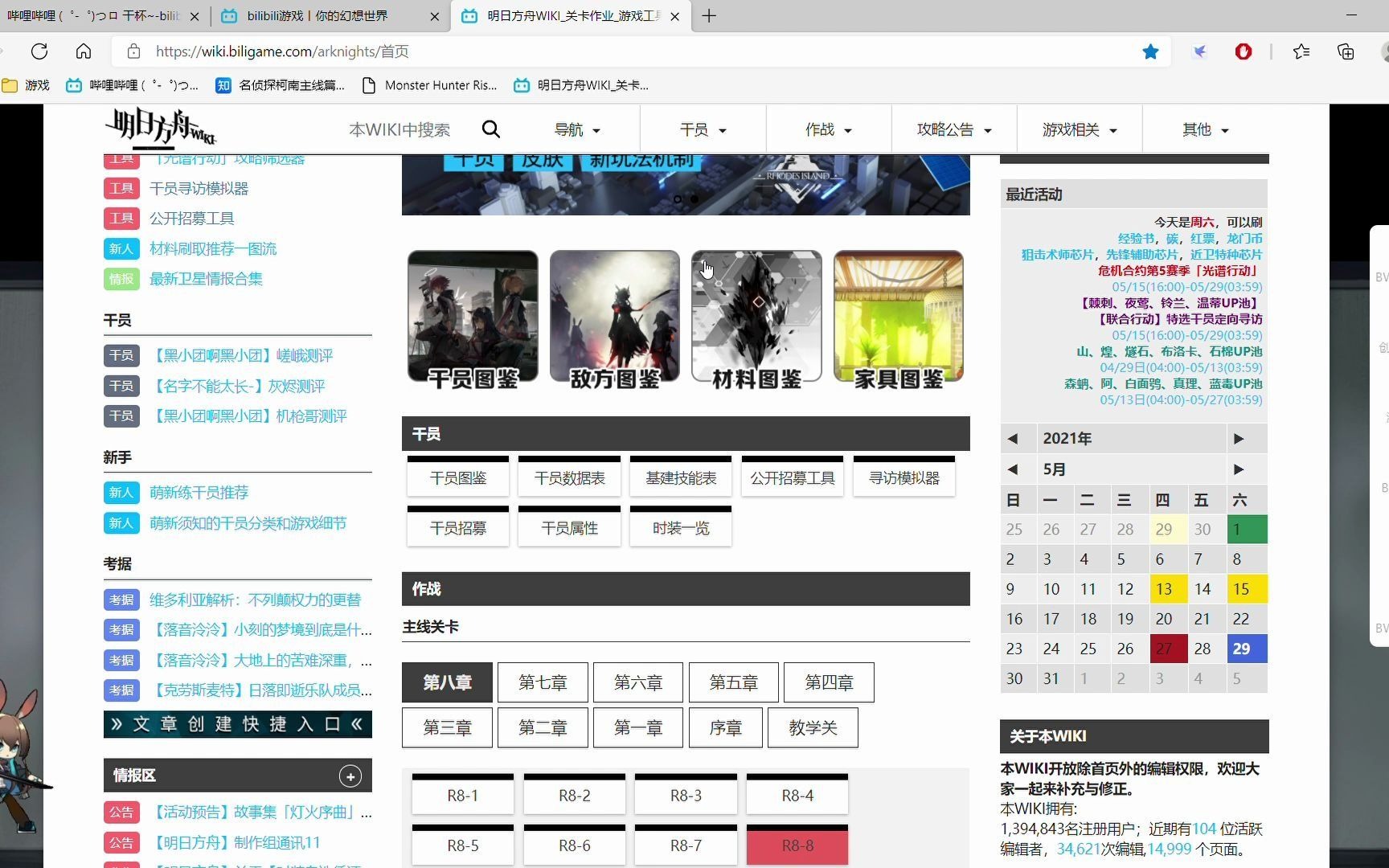Open stage R8-1
Screen dimensions: 1389x868
tap(463, 795)
